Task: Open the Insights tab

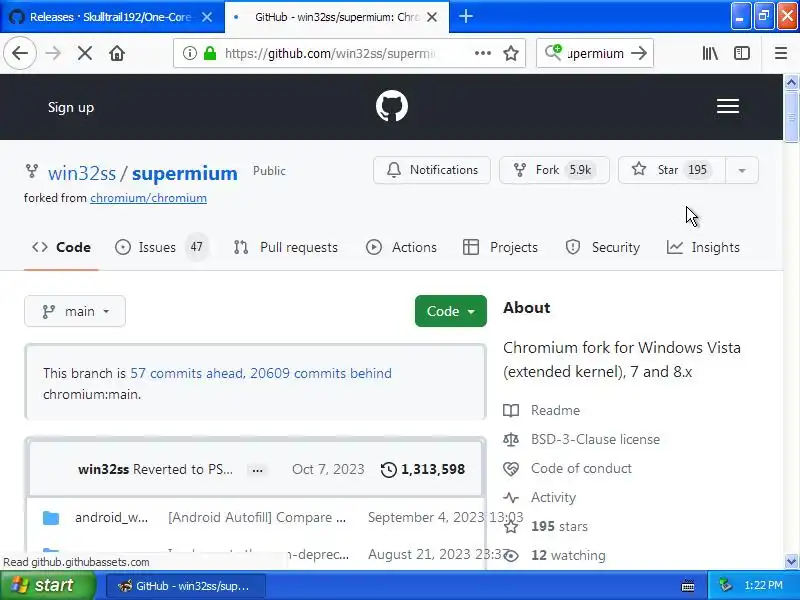Action: 703,247
